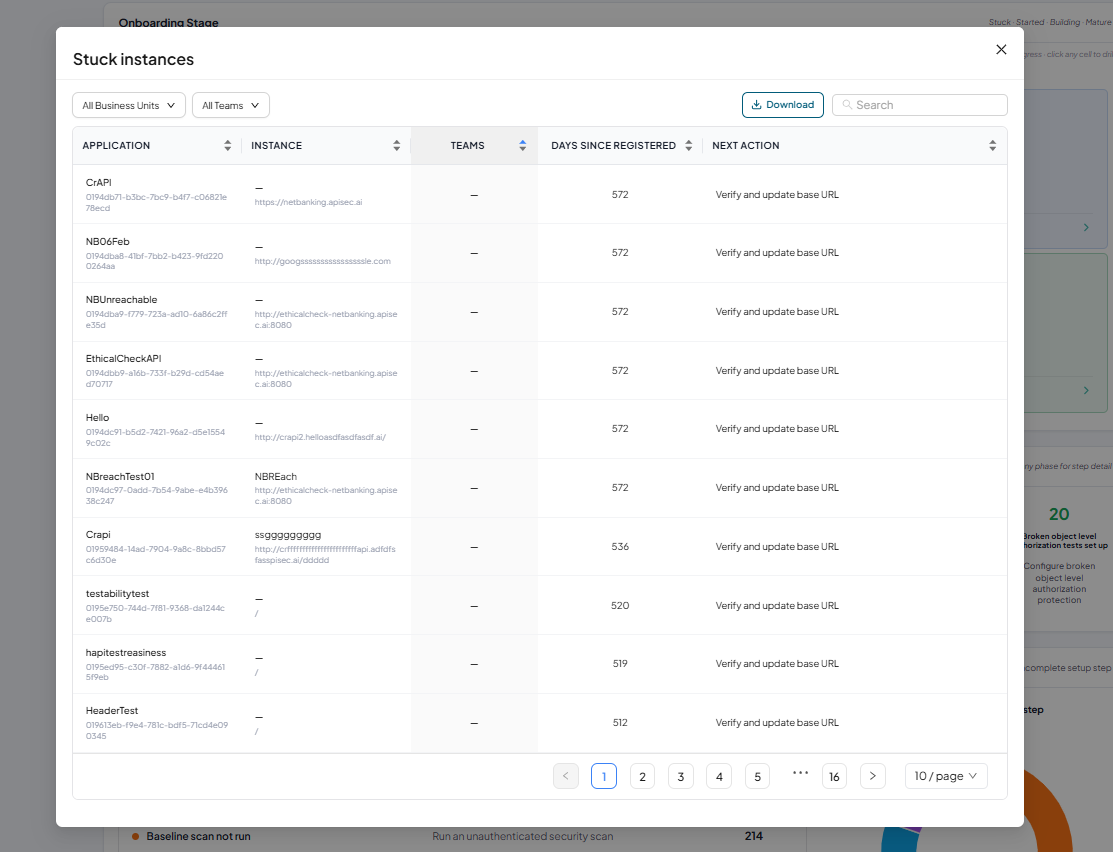The height and width of the screenshot is (852, 1113).
Task: Close the Stuck instances dialog
Action: tap(1001, 49)
